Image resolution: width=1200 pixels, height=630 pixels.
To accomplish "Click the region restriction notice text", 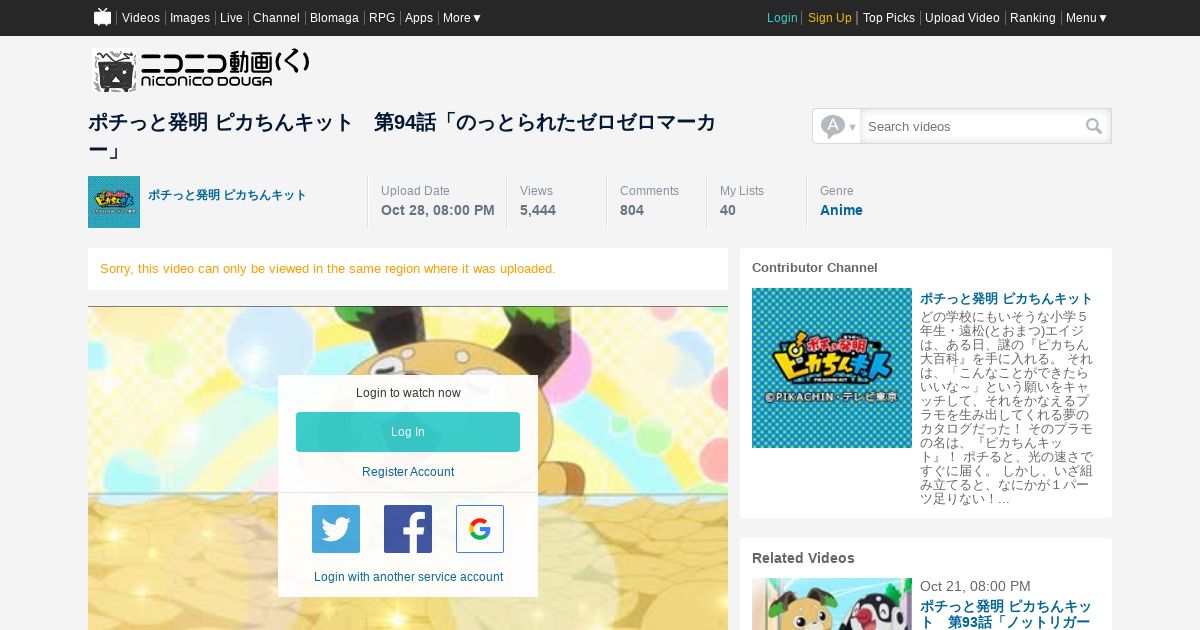I will [x=328, y=269].
